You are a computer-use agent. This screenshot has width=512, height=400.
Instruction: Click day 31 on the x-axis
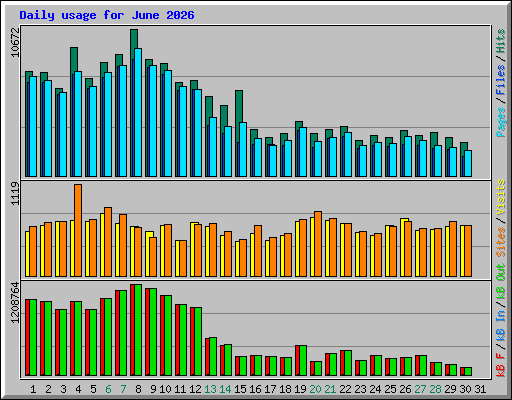pos(480,389)
